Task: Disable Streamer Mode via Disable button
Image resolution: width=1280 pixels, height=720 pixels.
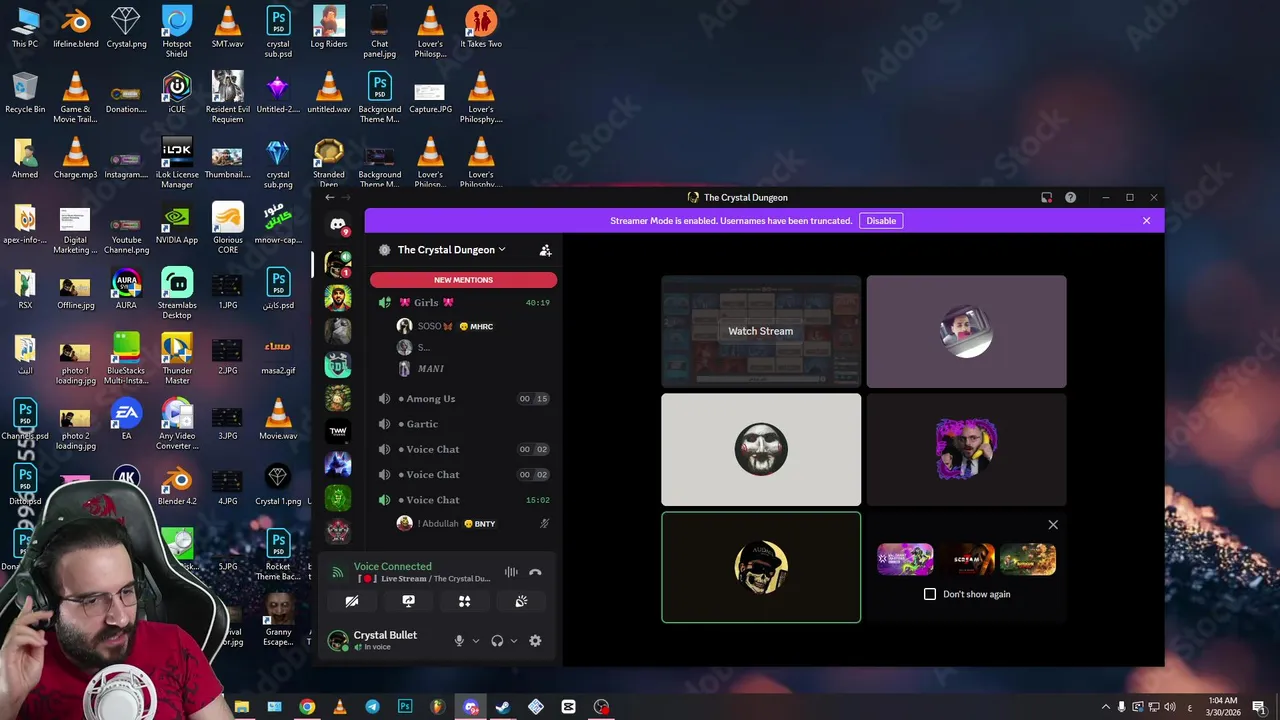Action: (x=881, y=220)
